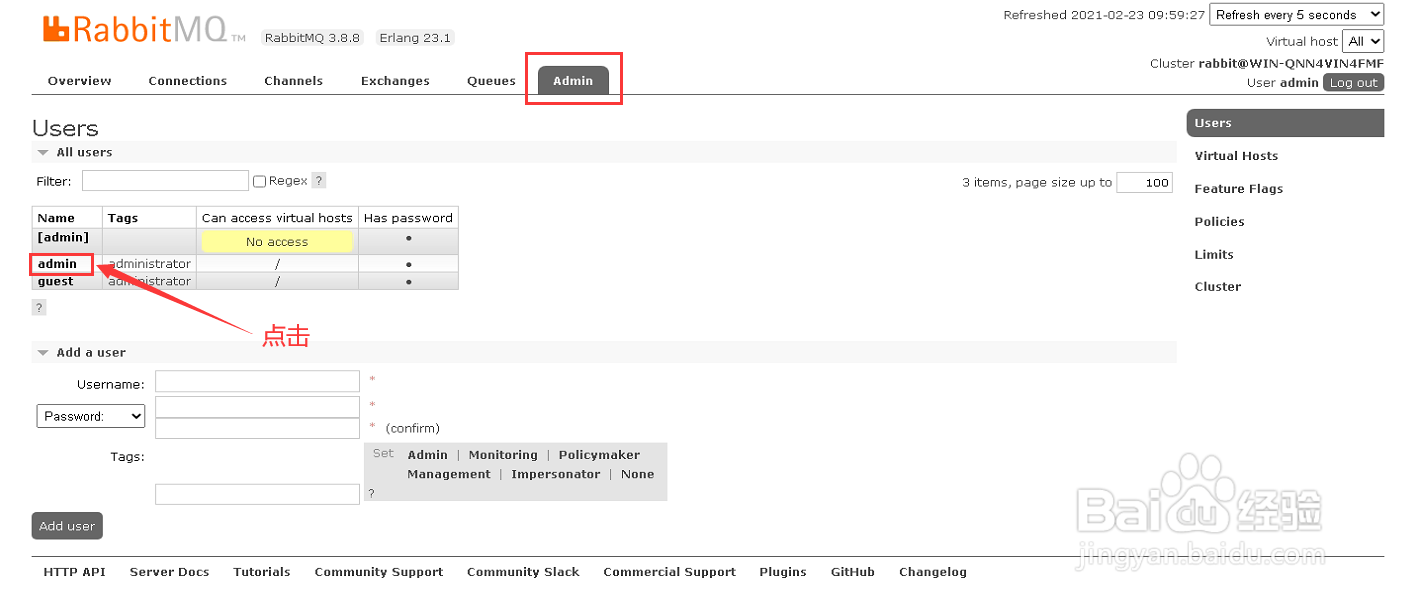This screenshot has height=603, width=1402.
Task: Focus the Filter input field
Action: [x=165, y=181]
